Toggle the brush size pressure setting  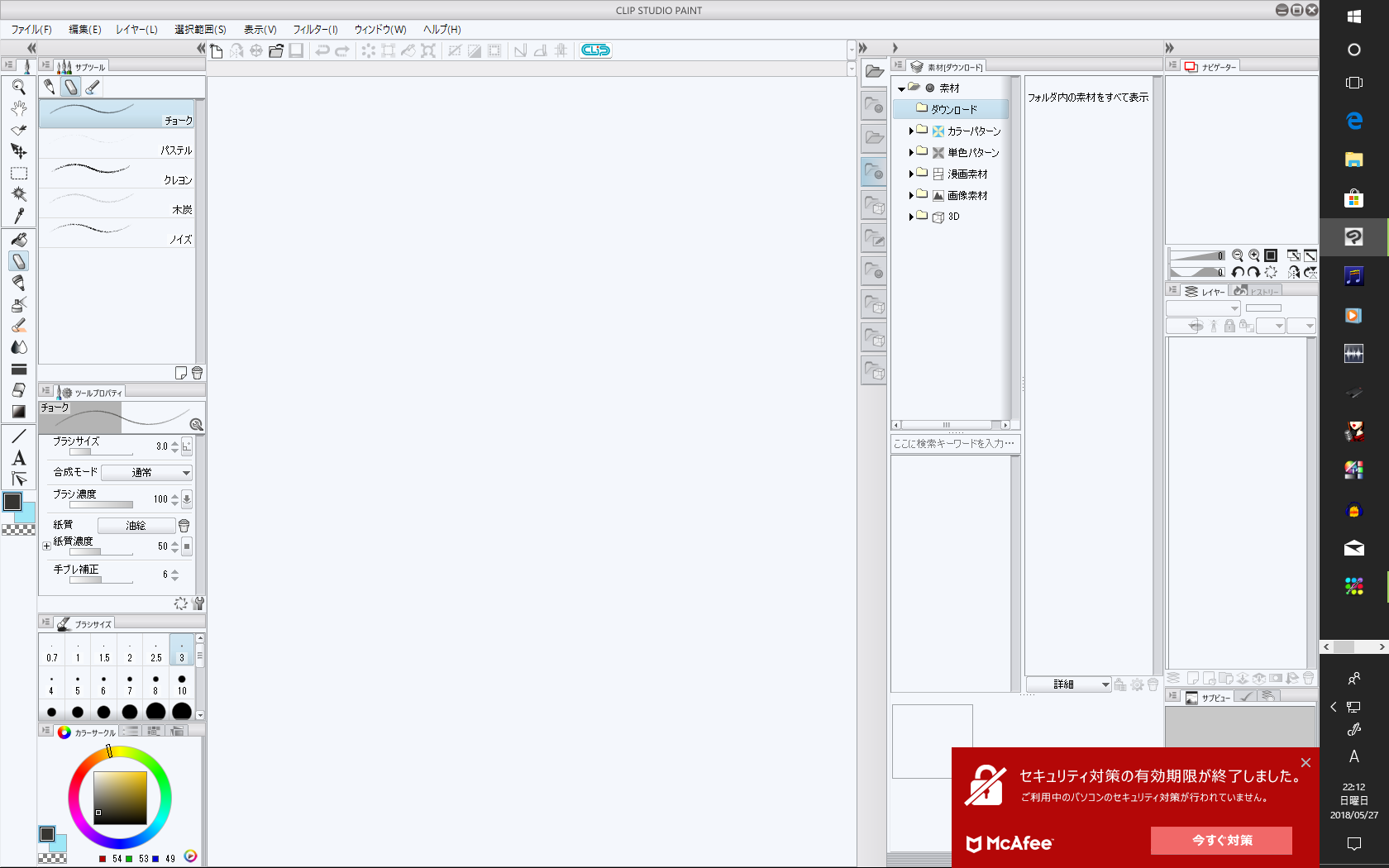click(x=187, y=446)
